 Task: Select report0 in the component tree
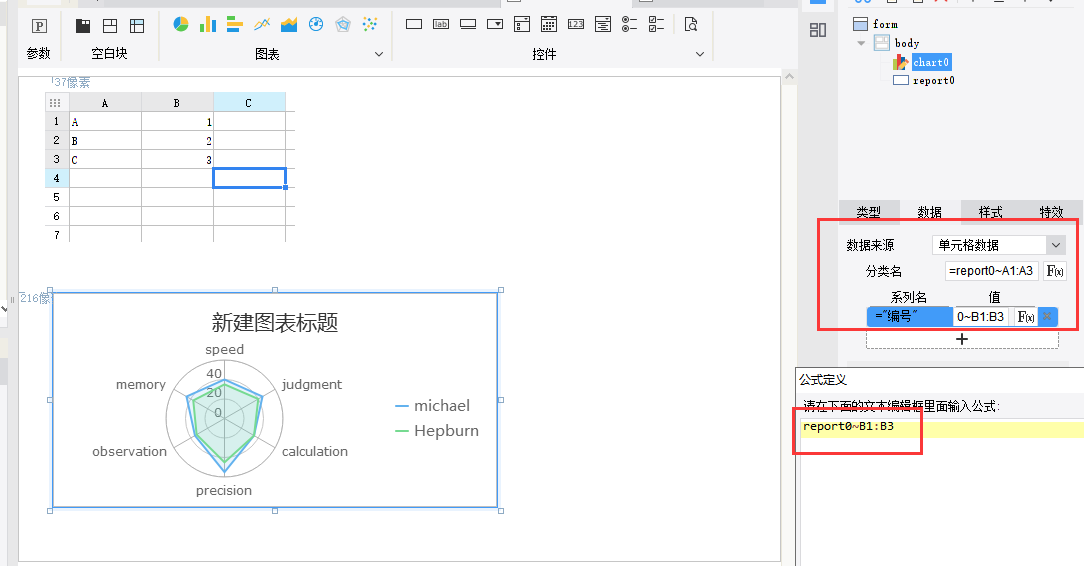(933, 81)
